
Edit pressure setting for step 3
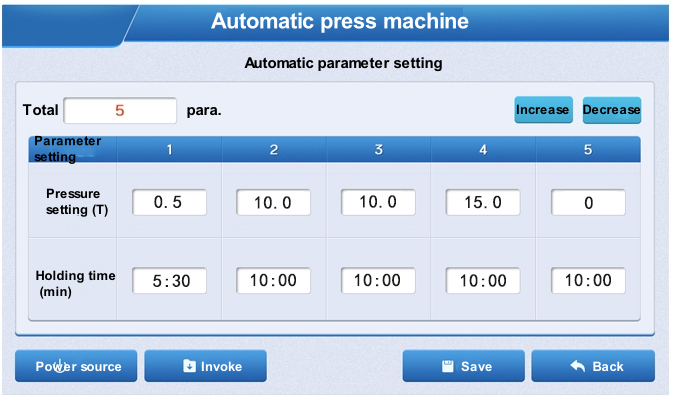[x=378, y=202]
